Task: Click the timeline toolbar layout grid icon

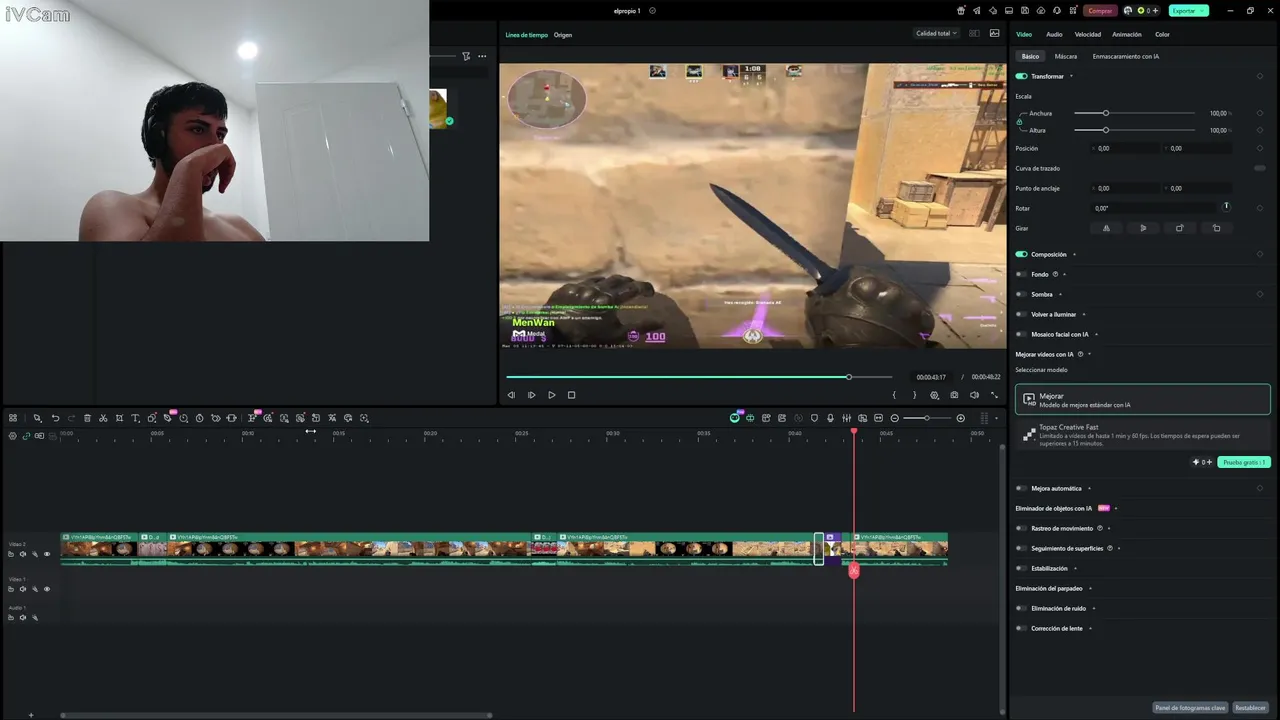Action: click(13, 418)
